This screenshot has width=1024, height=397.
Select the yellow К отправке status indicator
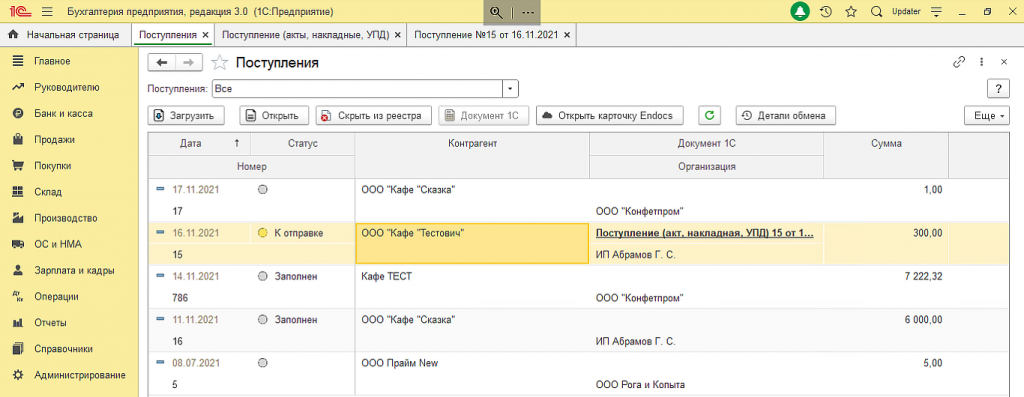(263, 232)
